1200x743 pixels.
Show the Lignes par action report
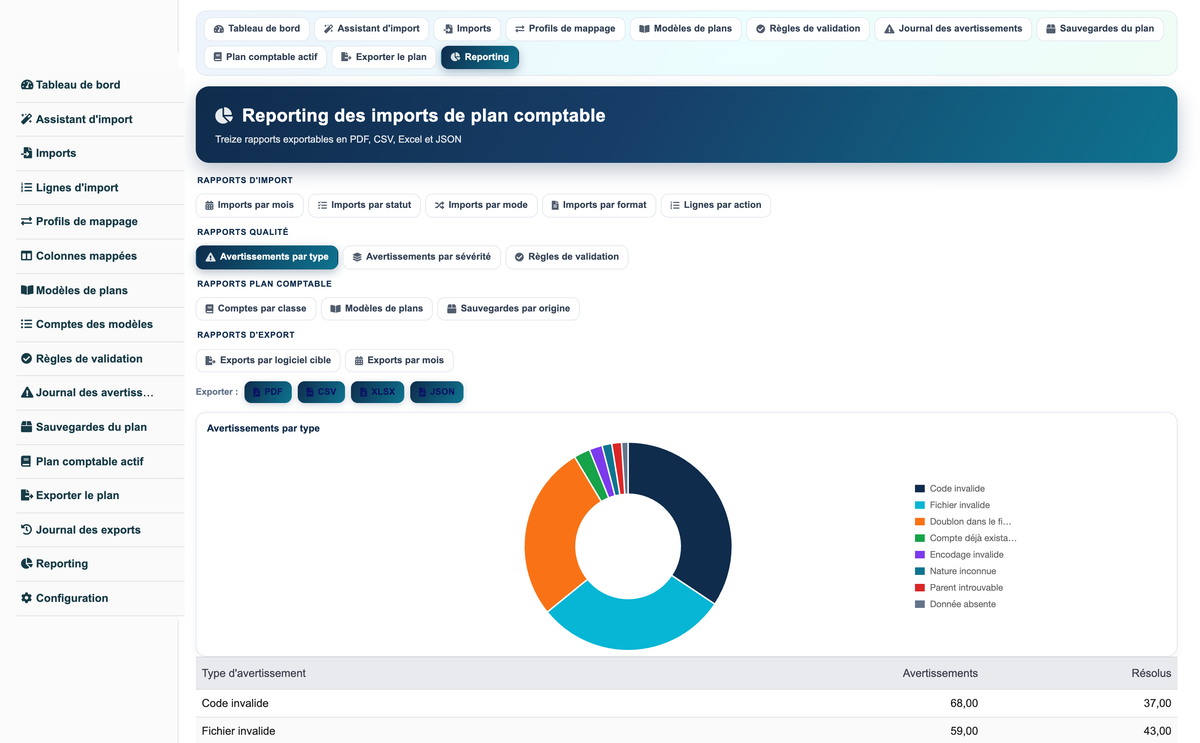point(715,205)
